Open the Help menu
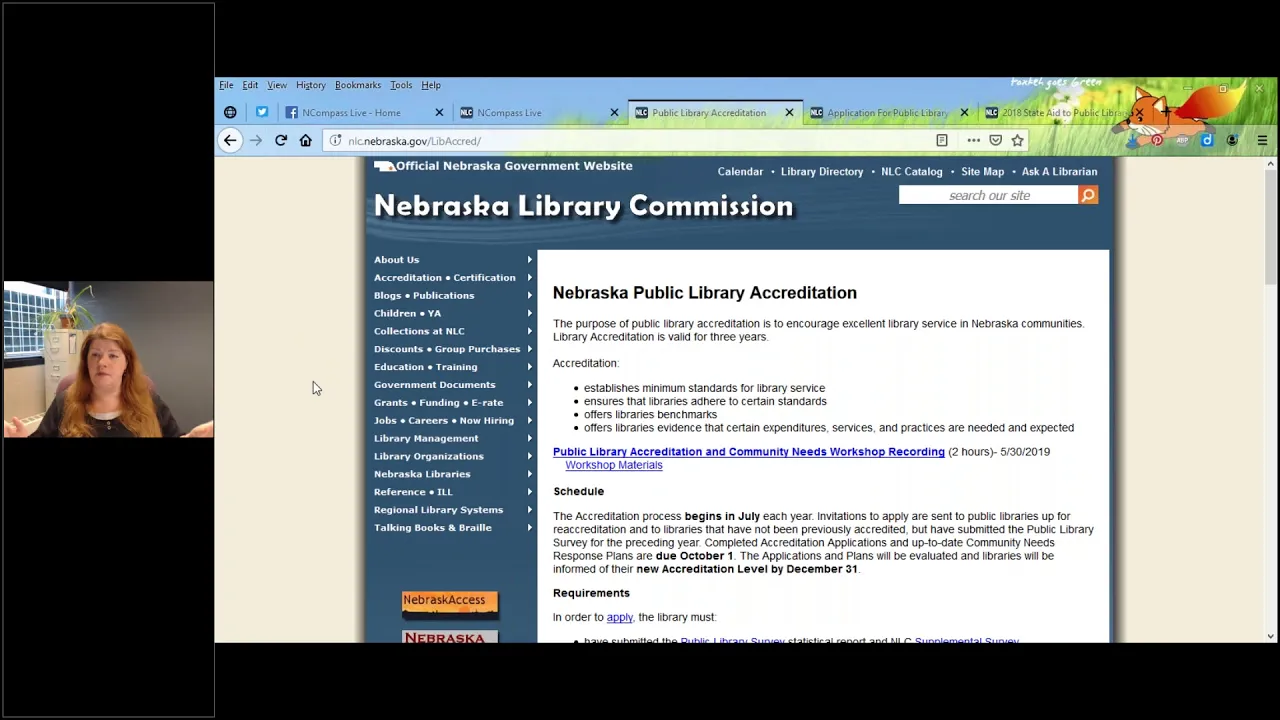The width and height of the screenshot is (1280, 720). click(431, 85)
